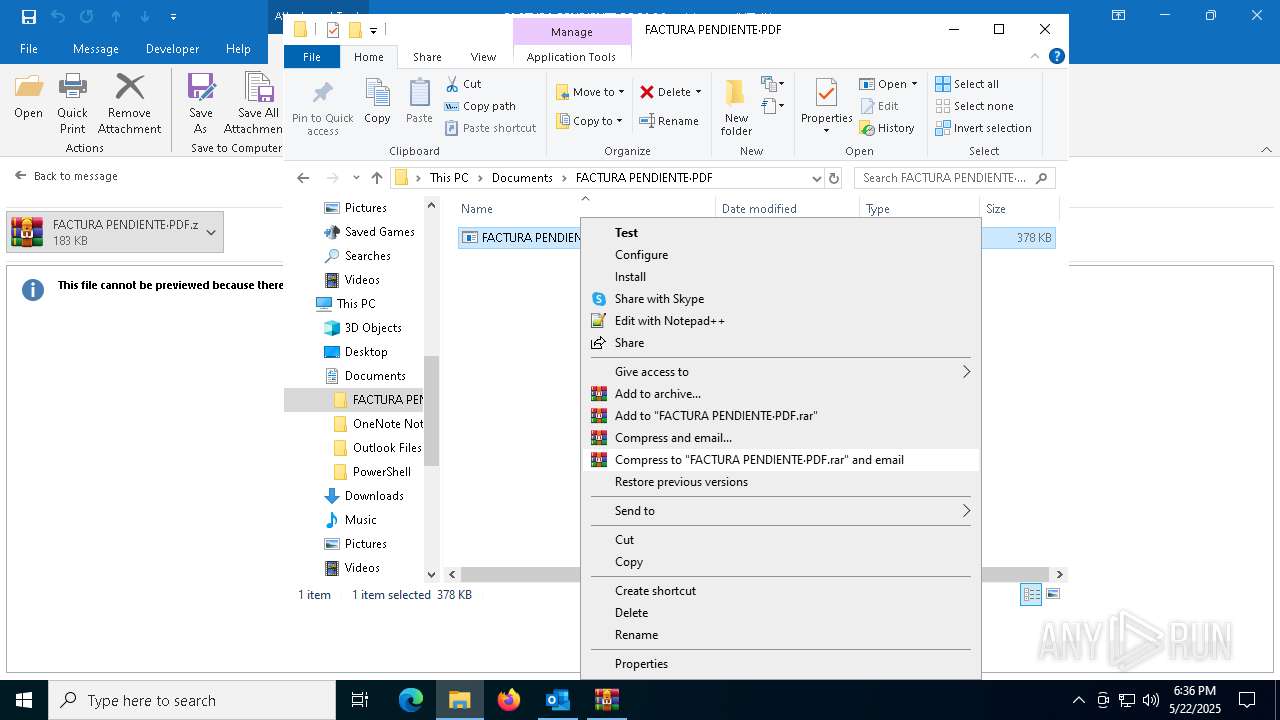Create a New folder
Screen dimensions: 1280x720
coord(736,108)
